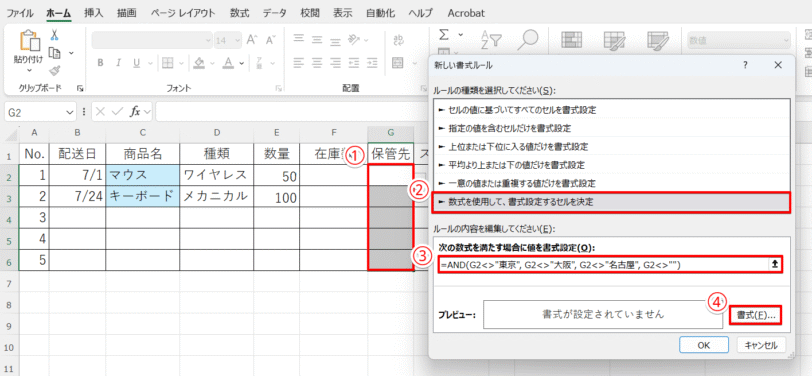Select cell containing キーボード

pyautogui.click(x=142, y=197)
